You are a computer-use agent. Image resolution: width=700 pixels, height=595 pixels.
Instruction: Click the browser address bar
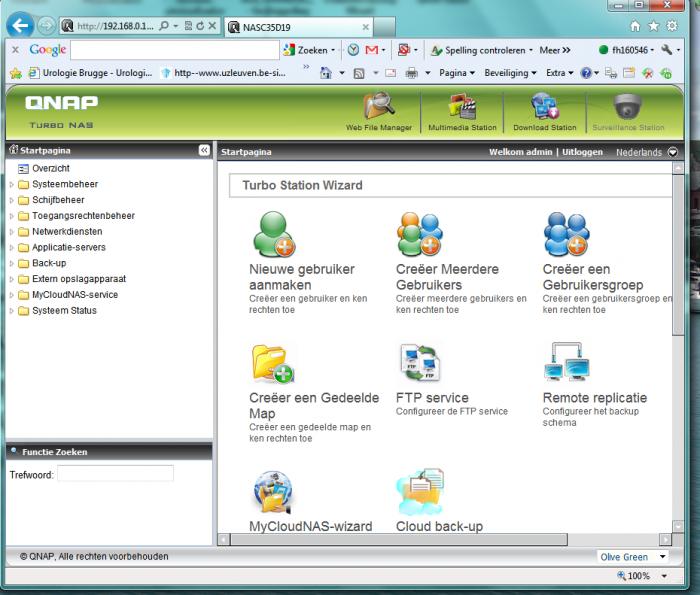[116, 26]
